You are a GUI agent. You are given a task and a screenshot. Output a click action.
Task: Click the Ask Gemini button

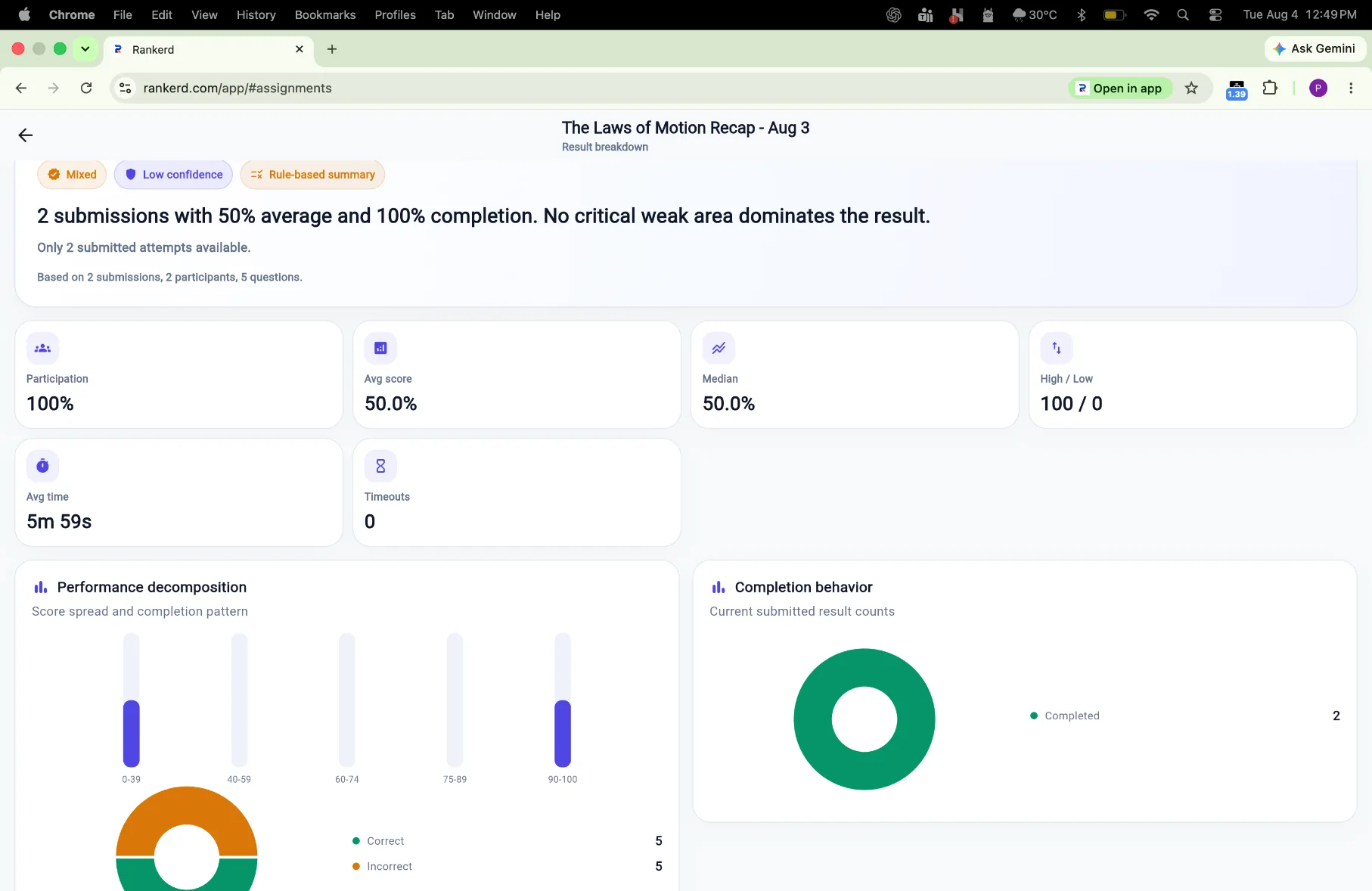[1315, 48]
